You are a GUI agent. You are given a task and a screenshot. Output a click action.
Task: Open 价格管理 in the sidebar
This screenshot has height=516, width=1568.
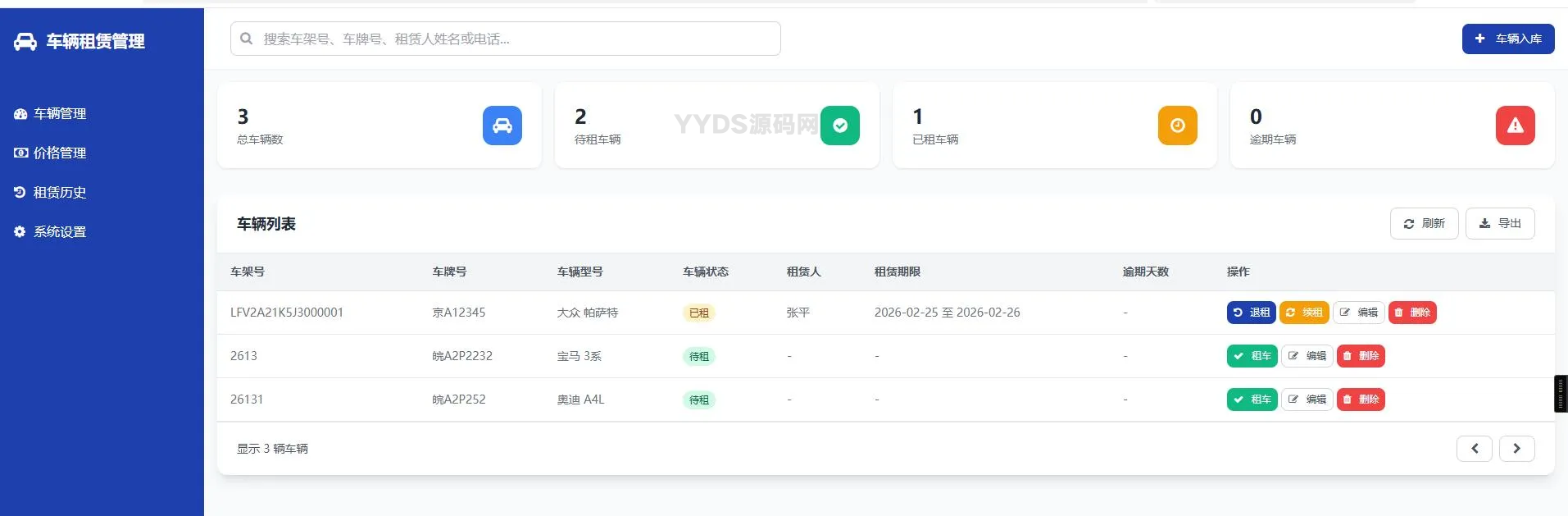pos(59,153)
